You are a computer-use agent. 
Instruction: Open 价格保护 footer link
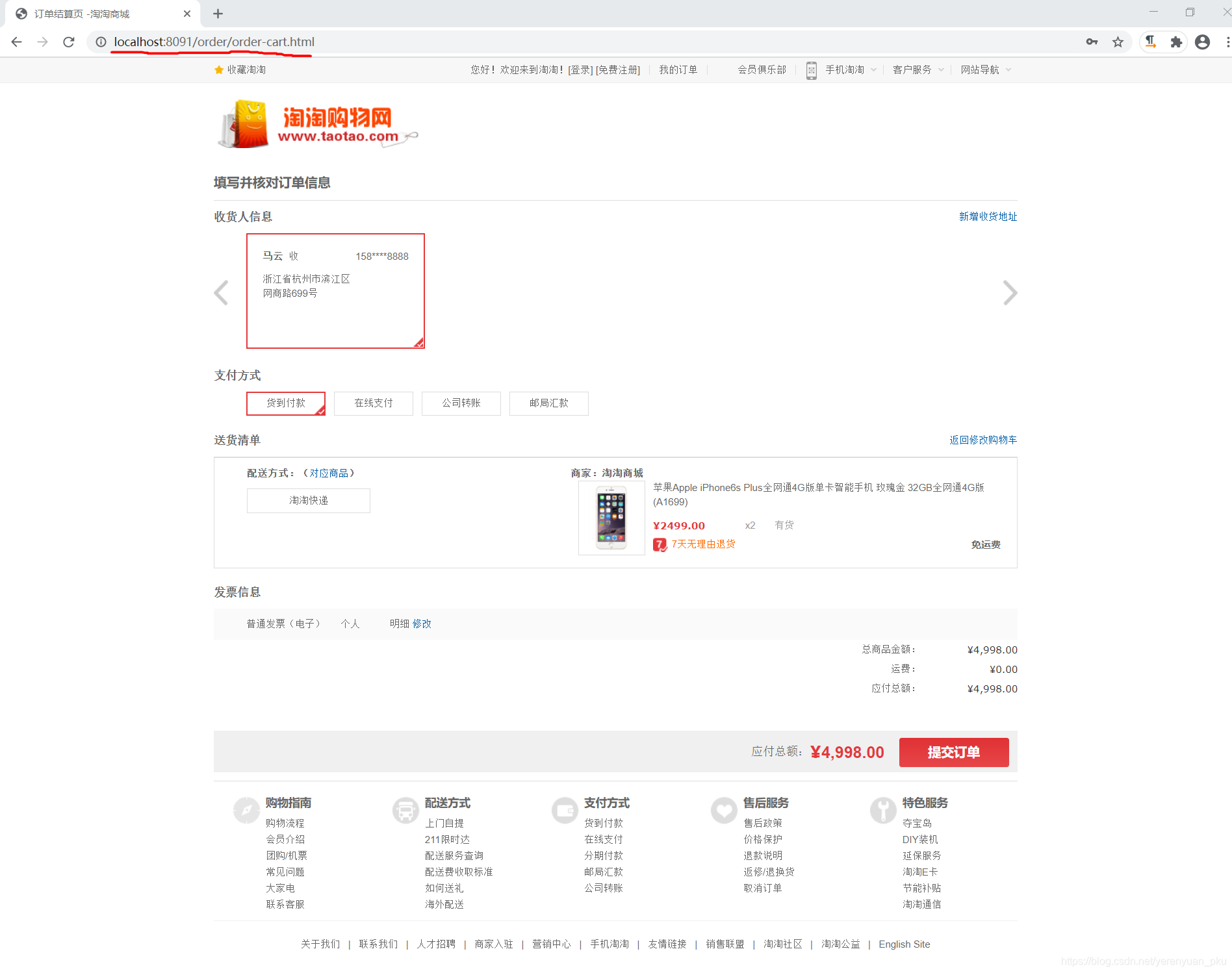(x=763, y=839)
